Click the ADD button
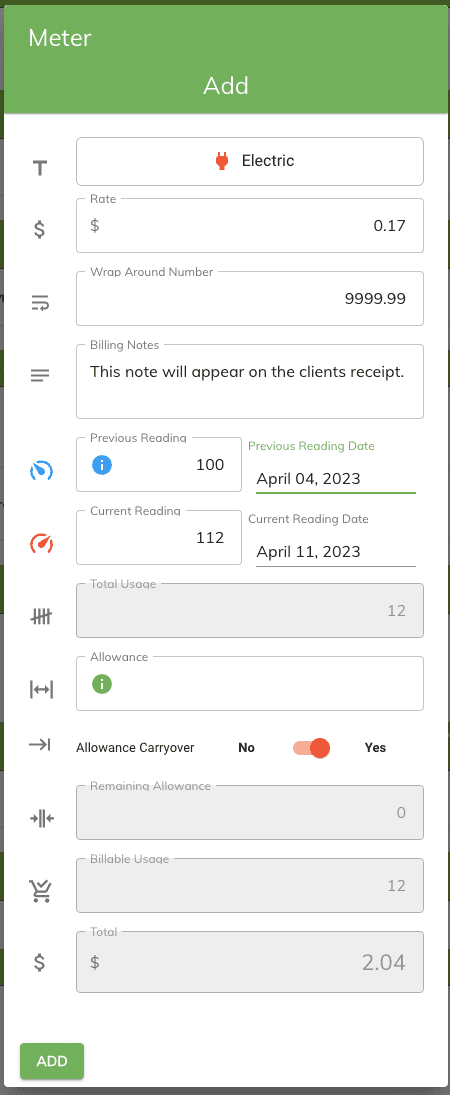Screen dimensions: 450x1095 52,1061
